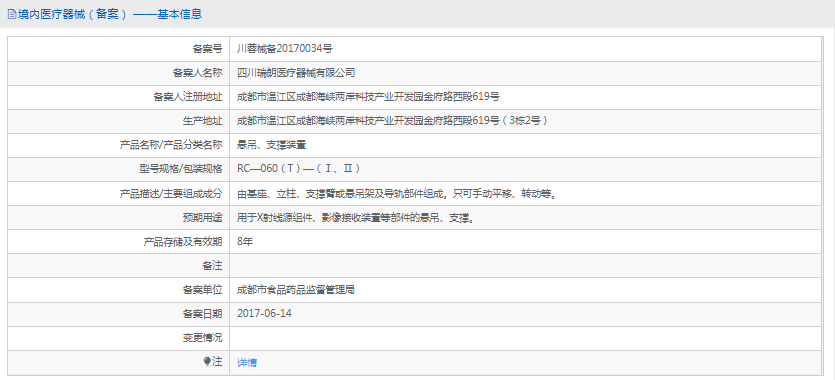835x380 pixels.
Task: Click the 产品名称/产品分类名称 label
Action: [x=170, y=145]
